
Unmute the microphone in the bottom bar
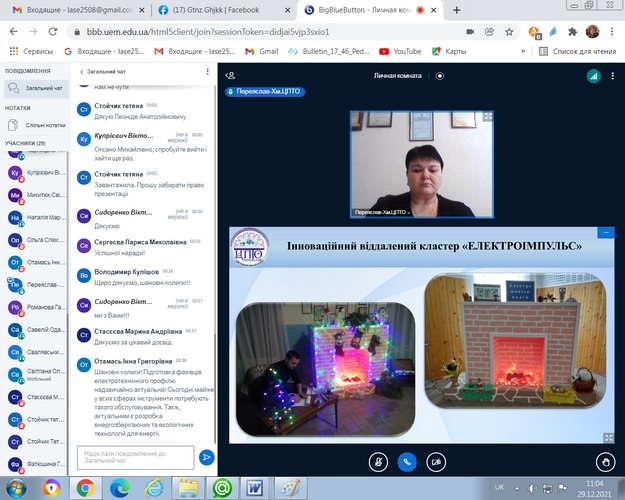377,462
